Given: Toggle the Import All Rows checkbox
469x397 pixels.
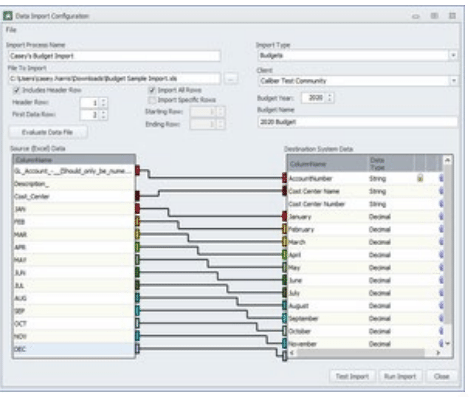Looking at the screenshot, I should click(x=152, y=90).
